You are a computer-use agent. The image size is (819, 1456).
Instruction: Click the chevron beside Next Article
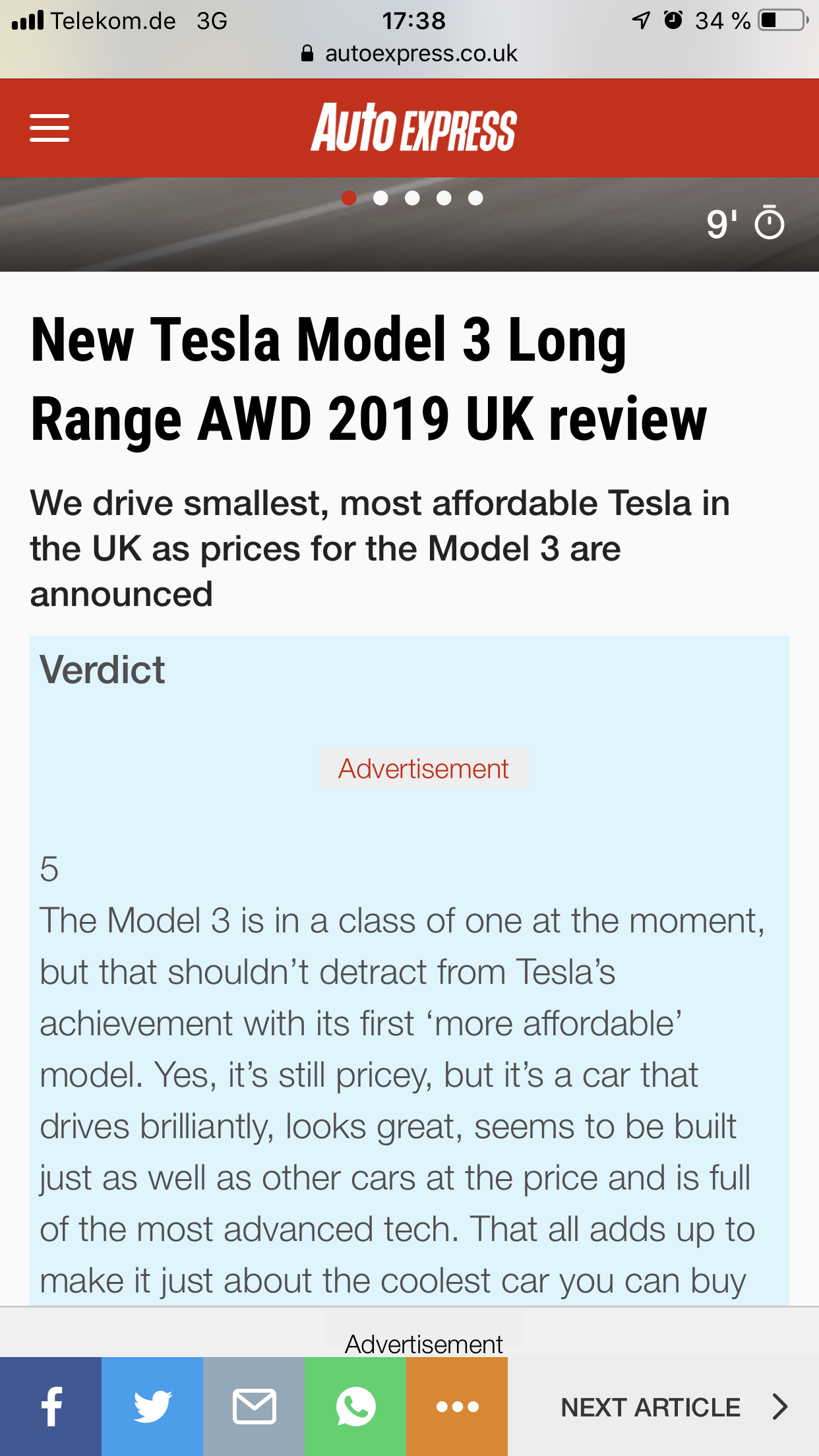tap(780, 1407)
